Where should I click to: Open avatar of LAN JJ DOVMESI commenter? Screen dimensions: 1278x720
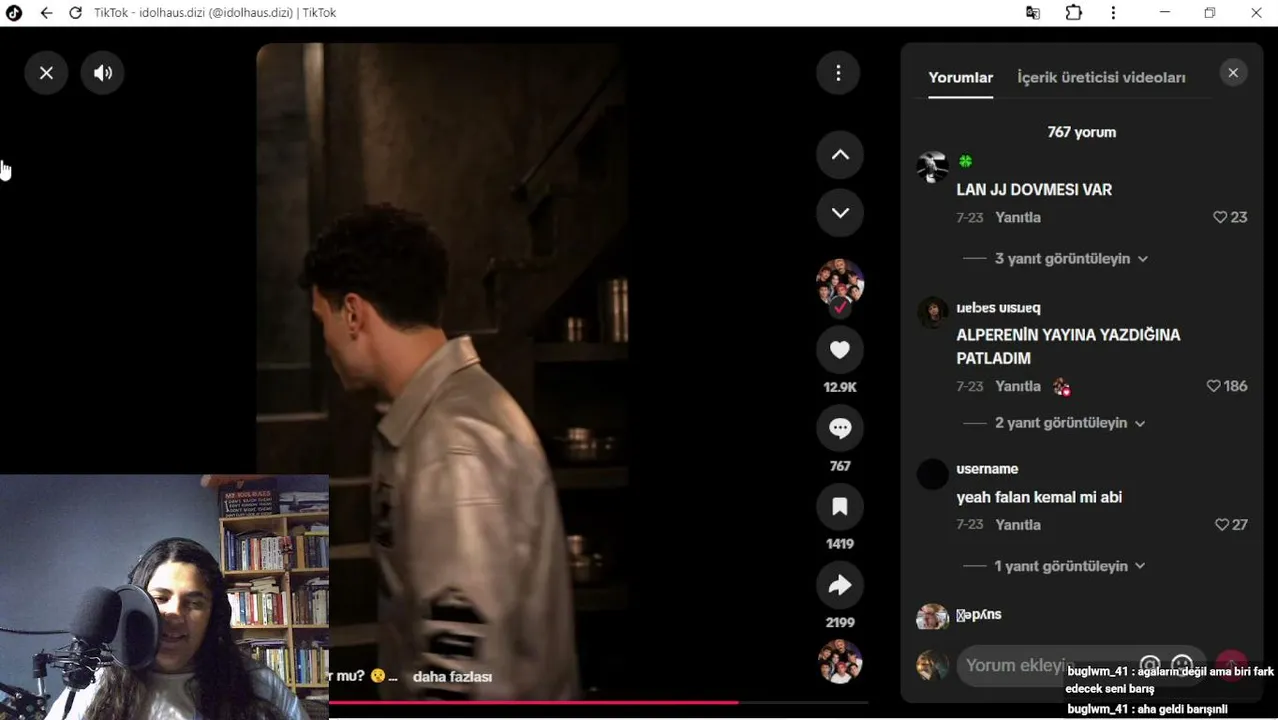click(x=932, y=167)
